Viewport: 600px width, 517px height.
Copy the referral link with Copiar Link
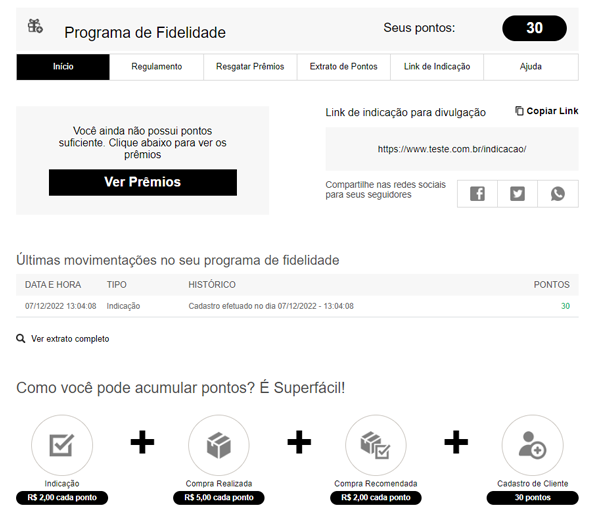point(546,111)
